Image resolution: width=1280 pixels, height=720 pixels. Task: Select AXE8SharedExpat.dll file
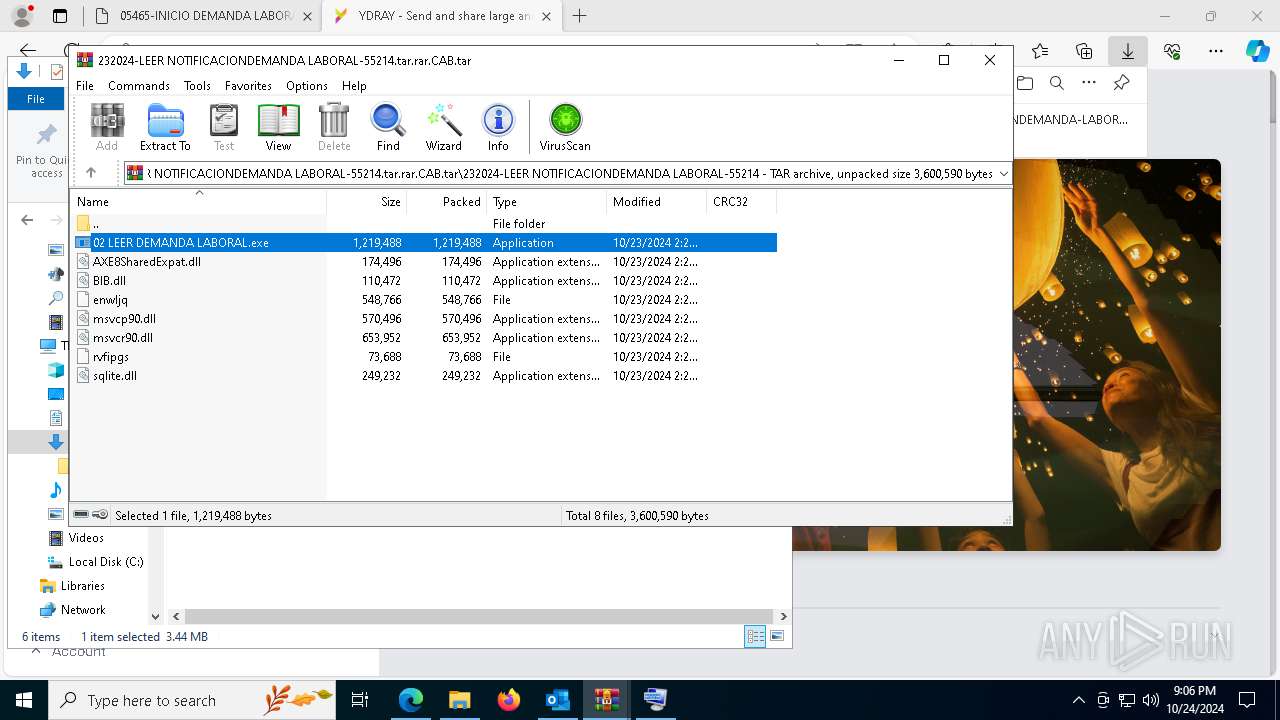(424, 261)
